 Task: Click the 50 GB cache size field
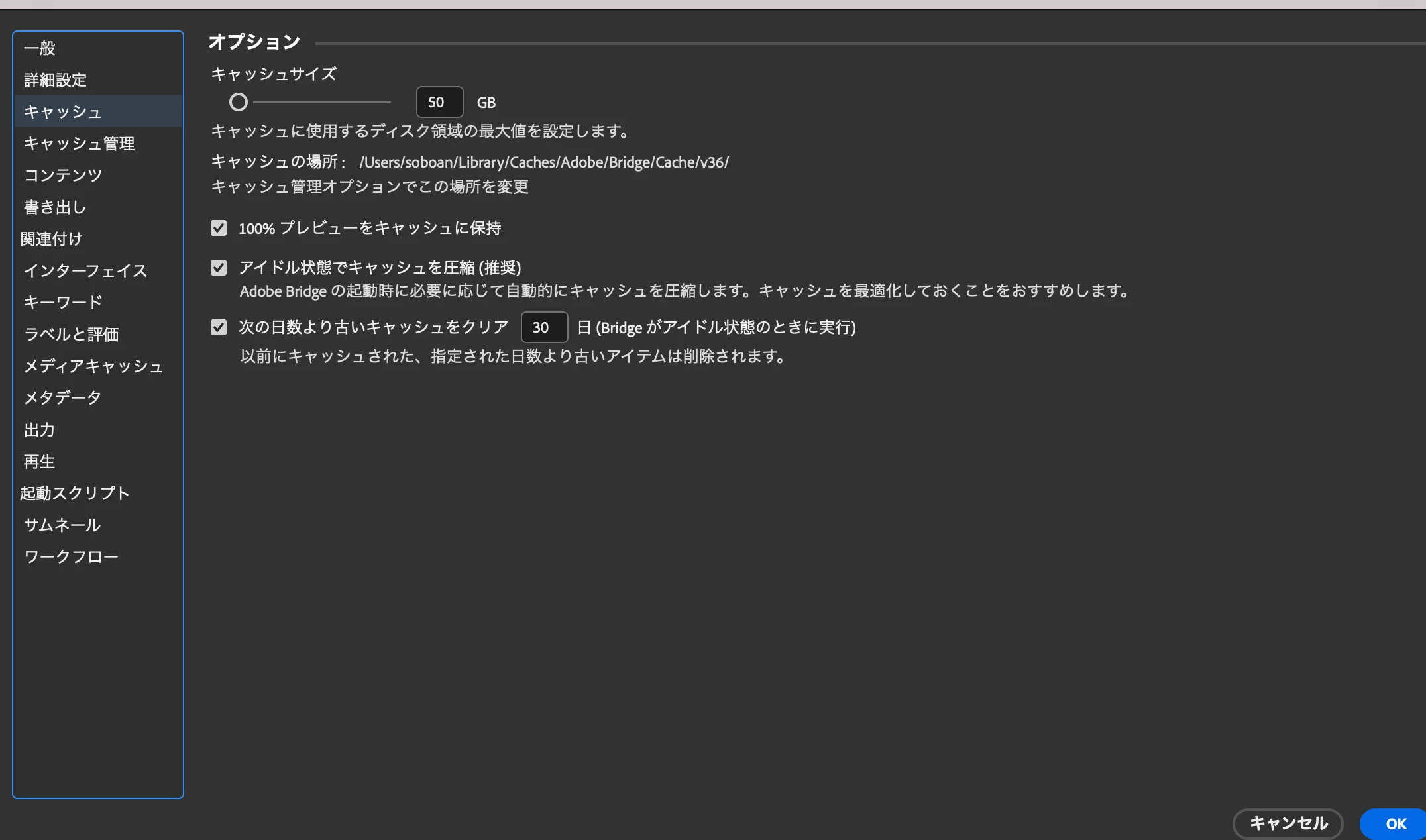click(x=439, y=102)
